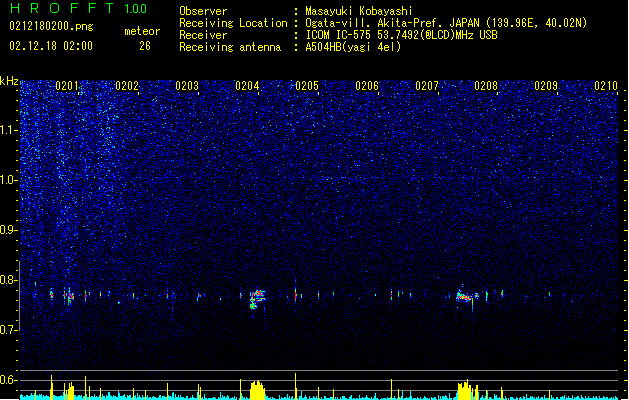The width and height of the screenshot is (629, 400).
Task: Click the 0210 time marker
Action: point(606,86)
